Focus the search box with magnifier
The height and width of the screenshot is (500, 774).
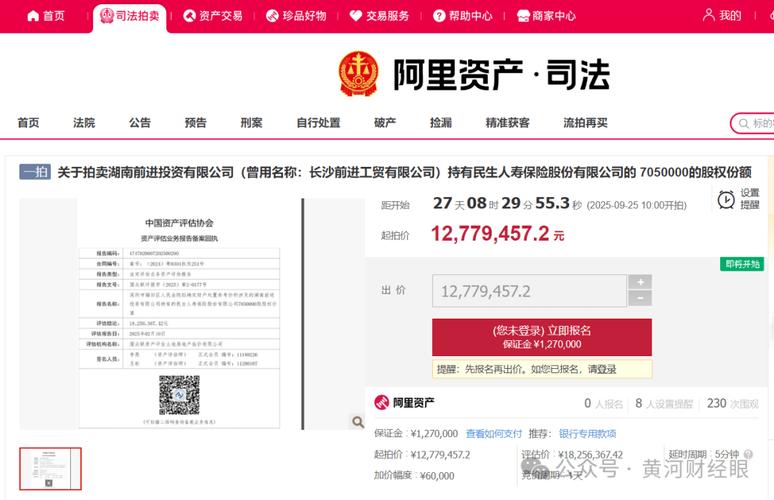click(753, 123)
